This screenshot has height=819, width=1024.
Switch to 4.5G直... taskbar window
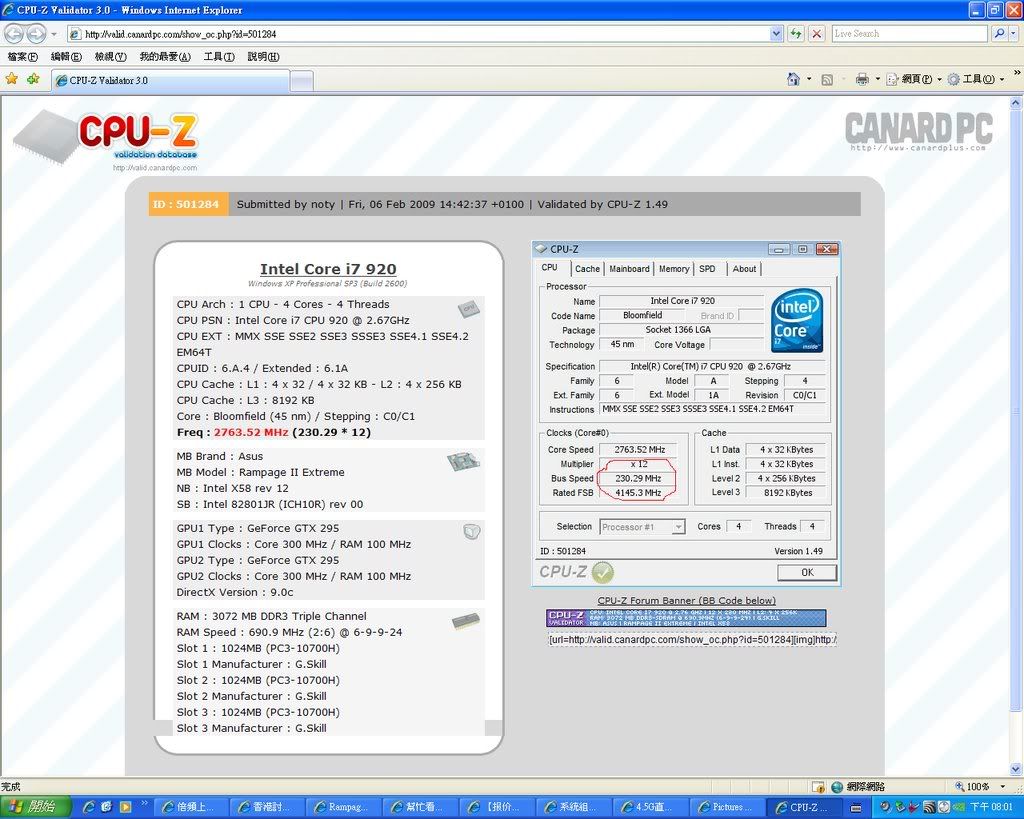point(648,807)
